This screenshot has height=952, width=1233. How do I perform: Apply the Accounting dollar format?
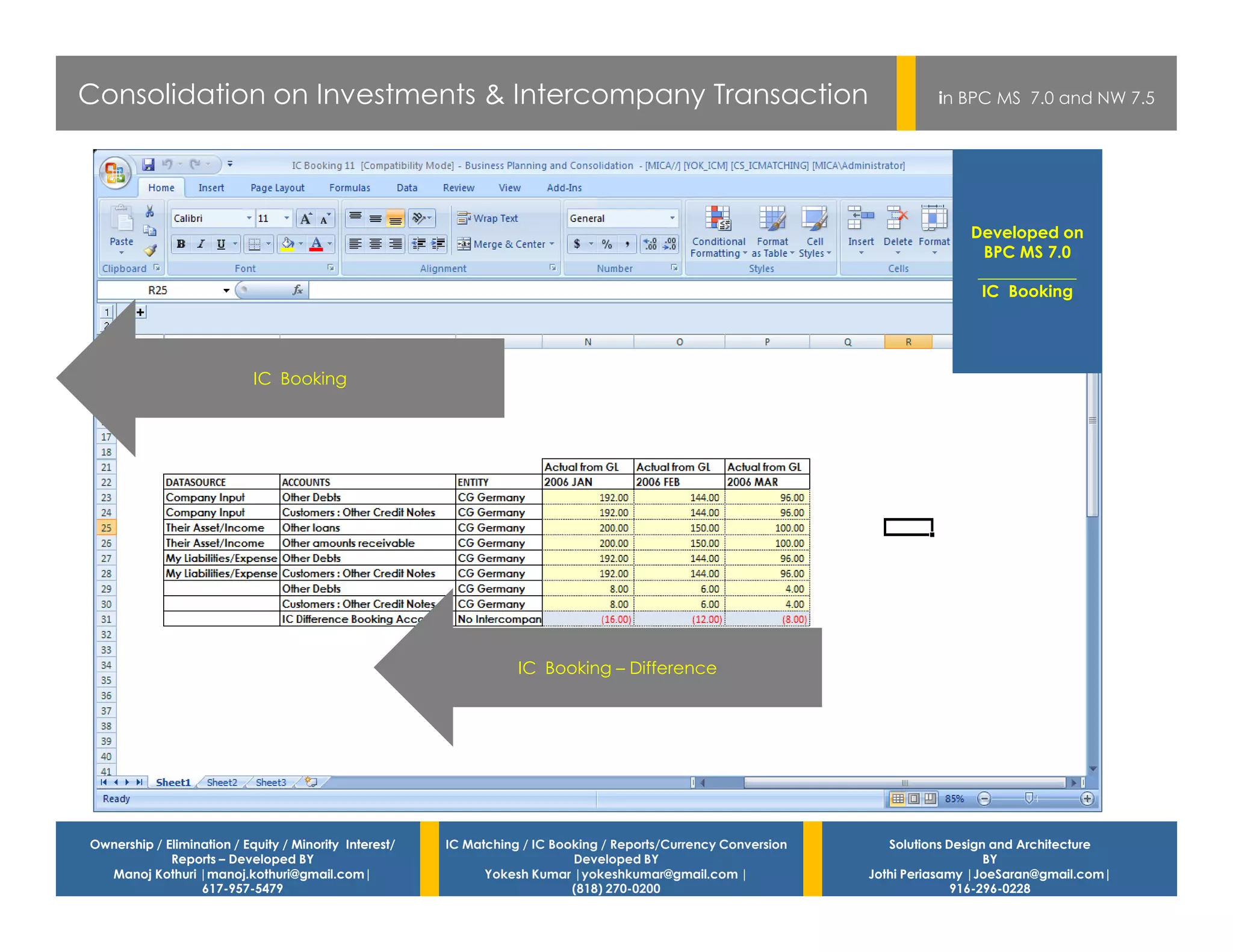[x=577, y=244]
